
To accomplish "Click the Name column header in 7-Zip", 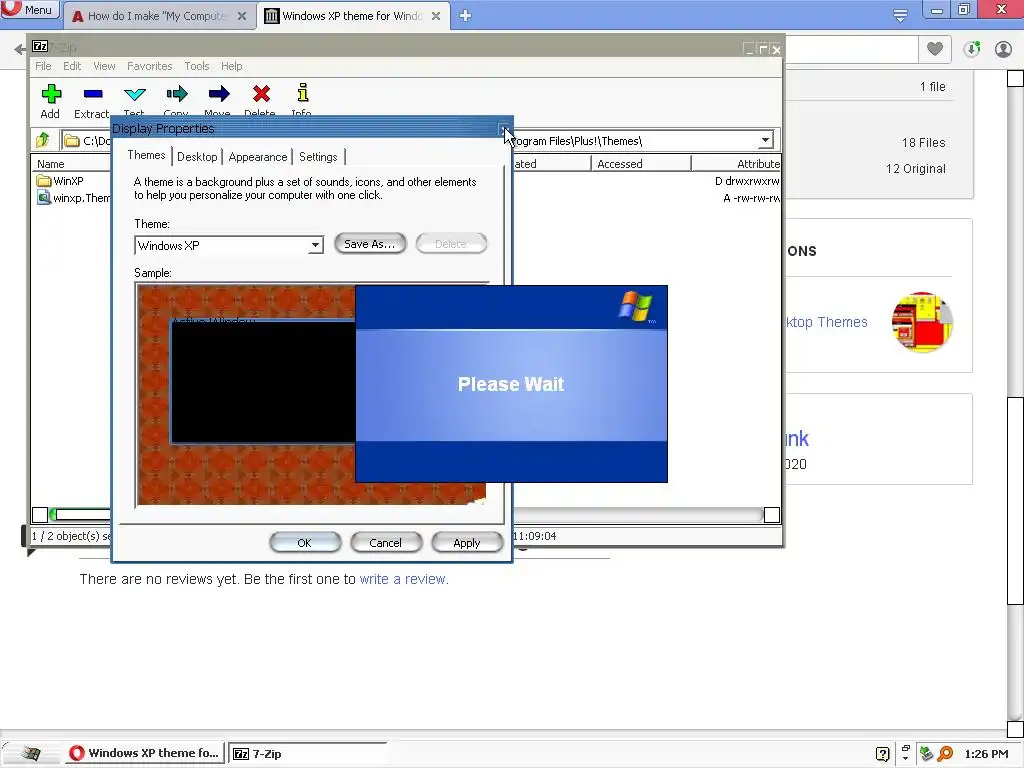I will [71, 164].
